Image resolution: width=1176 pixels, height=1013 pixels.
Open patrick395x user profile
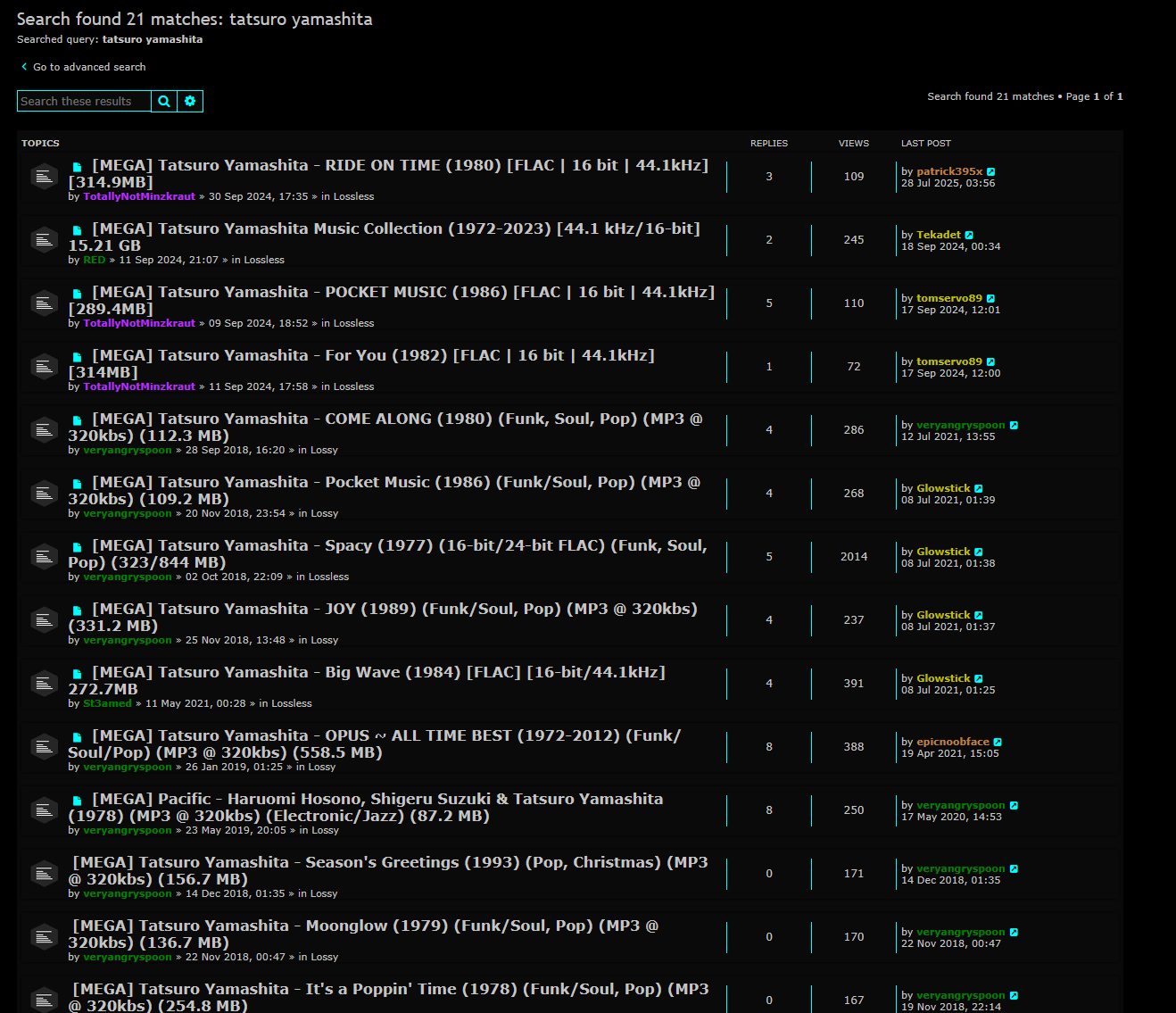[949, 171]
